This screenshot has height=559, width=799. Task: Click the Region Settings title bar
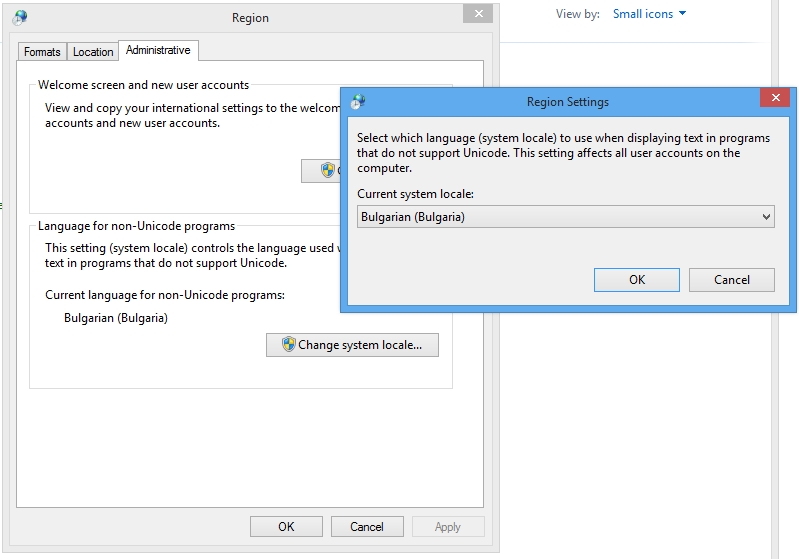pyautogui.click(x=567, y=101)
